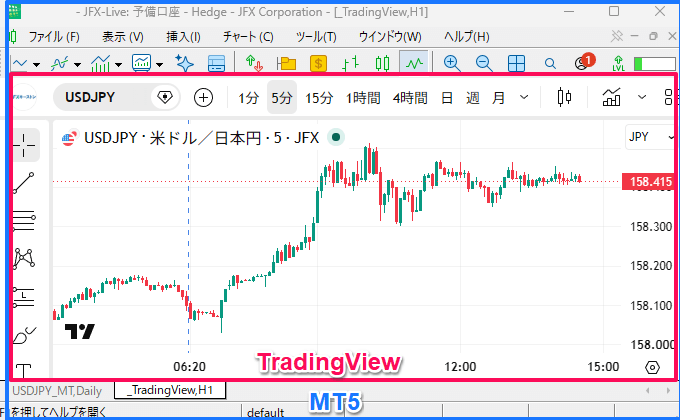This screenshot has width=680, height=420.
Task: Click the yellow folder icon in MT5 toolbar
Action: [x=286, y=64]
